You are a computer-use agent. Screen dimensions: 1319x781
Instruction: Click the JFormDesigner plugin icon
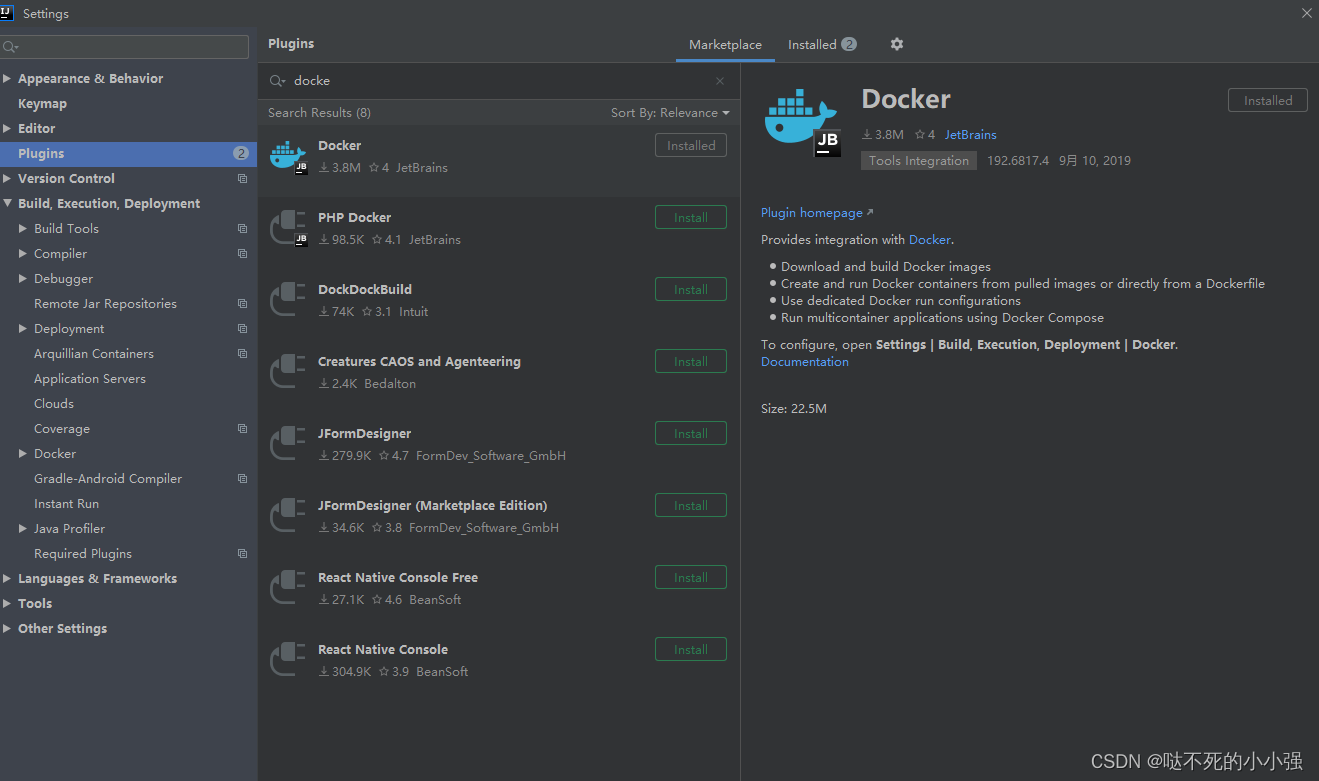288,445
